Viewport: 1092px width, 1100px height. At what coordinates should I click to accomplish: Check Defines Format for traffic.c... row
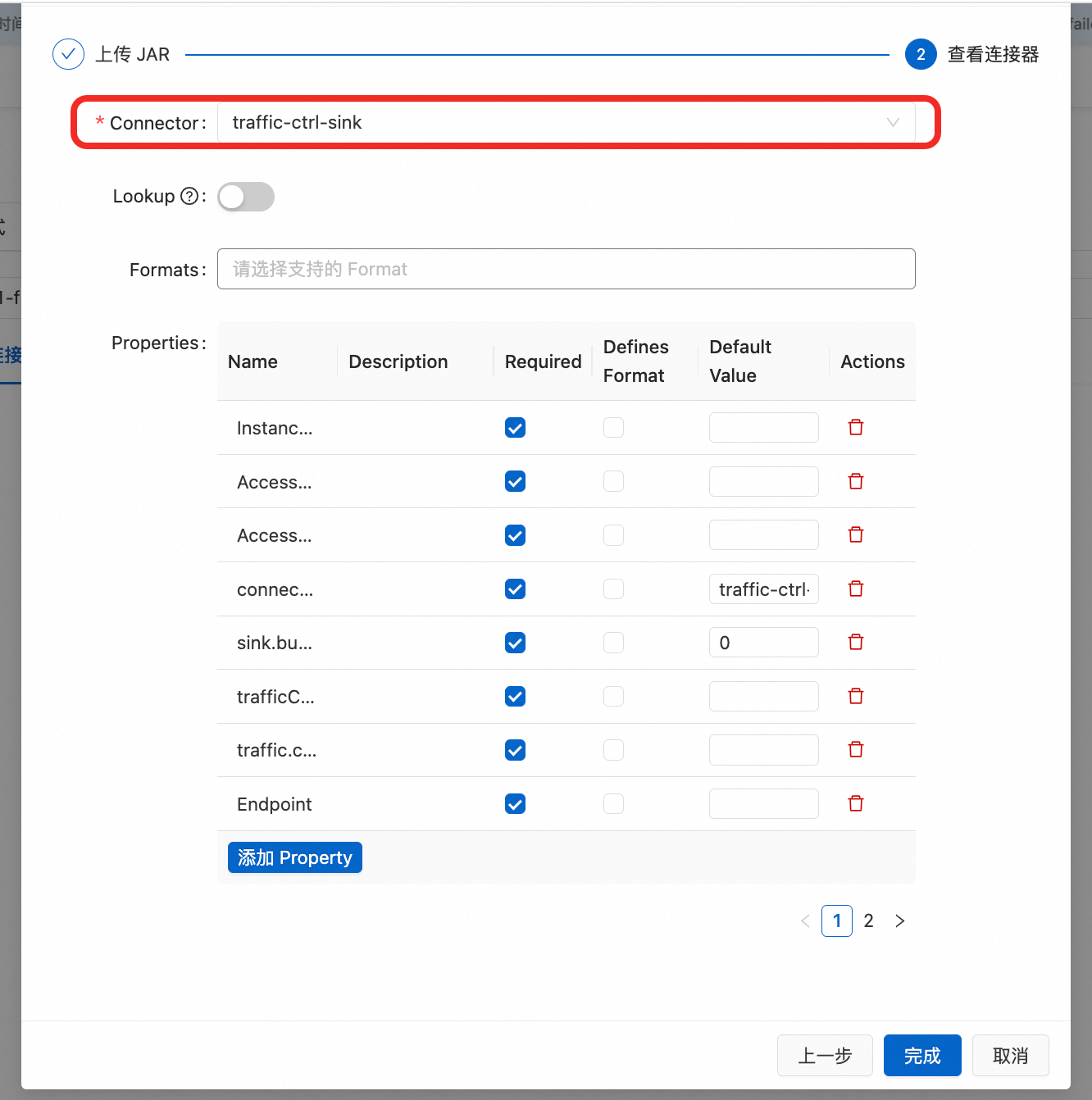click(x=613, y=750)
